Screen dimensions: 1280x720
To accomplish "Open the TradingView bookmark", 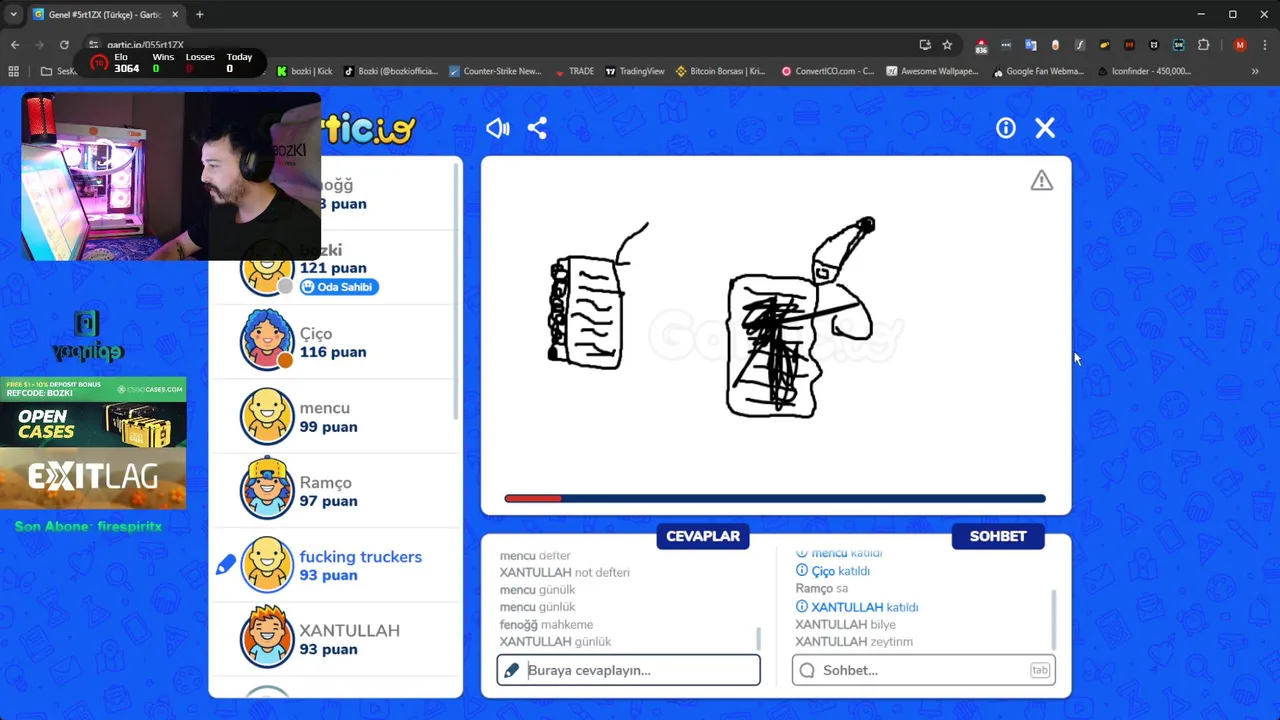I will [634, 71].
